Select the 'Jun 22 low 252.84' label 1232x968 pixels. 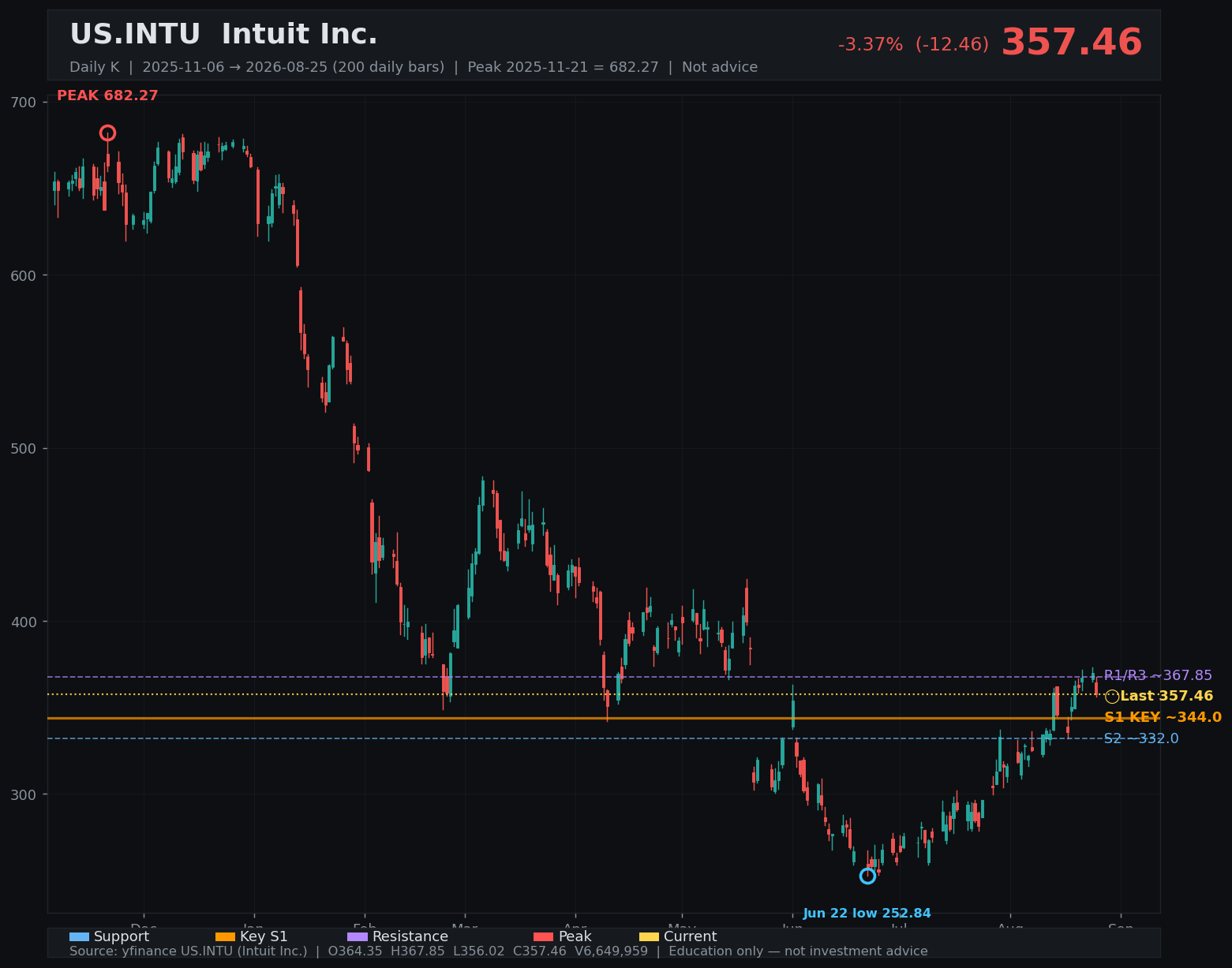pyautogui.click(x=867, y=914)
